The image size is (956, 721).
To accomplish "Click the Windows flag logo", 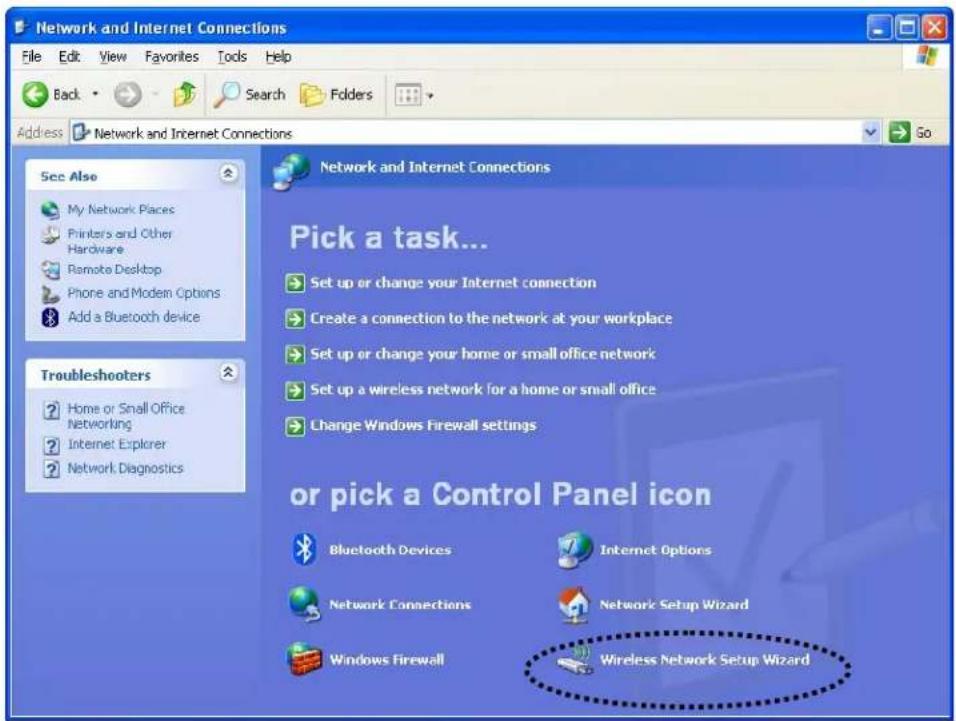I will (927, 57).
